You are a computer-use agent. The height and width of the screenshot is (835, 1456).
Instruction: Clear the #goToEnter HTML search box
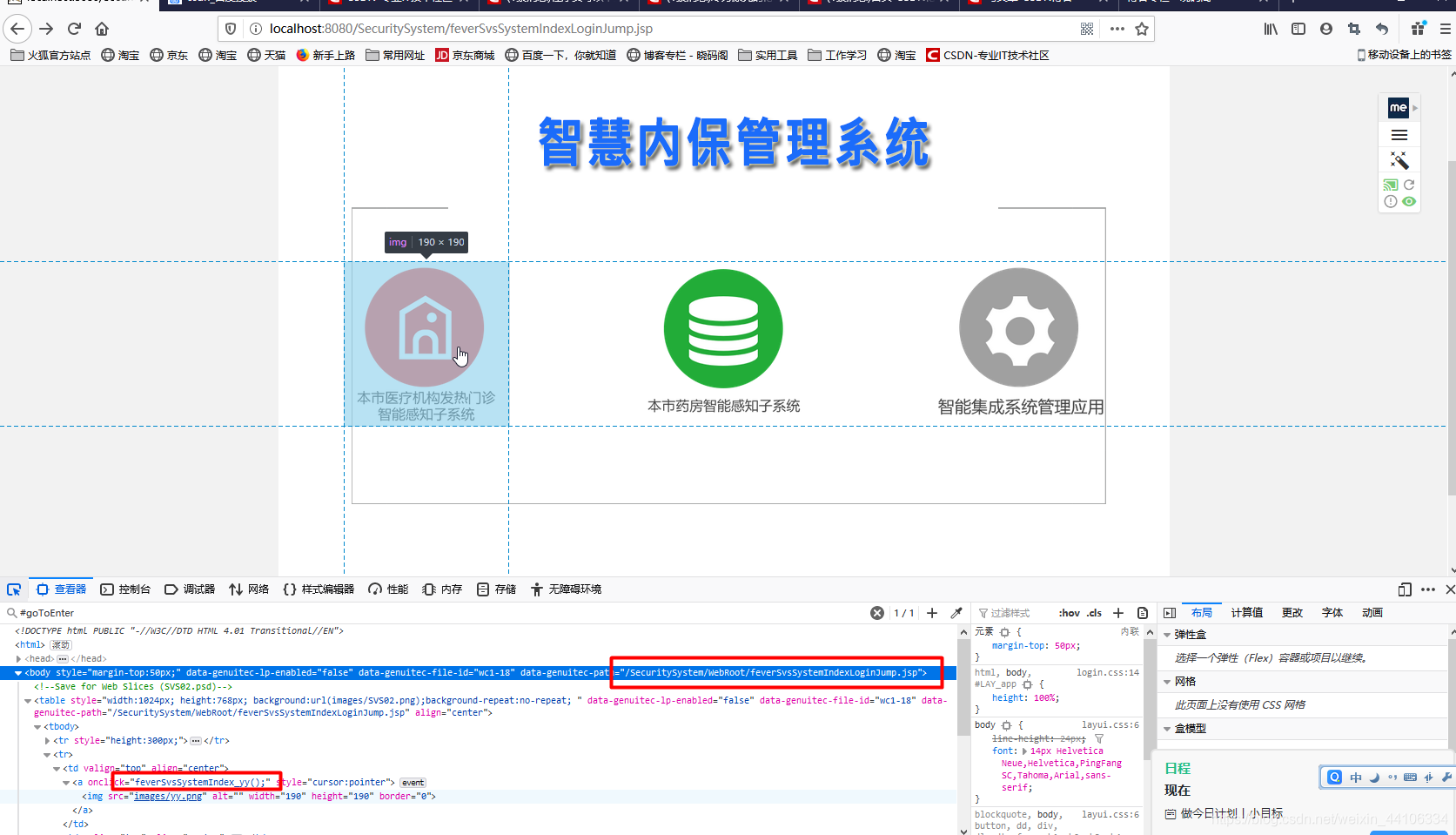877,613
